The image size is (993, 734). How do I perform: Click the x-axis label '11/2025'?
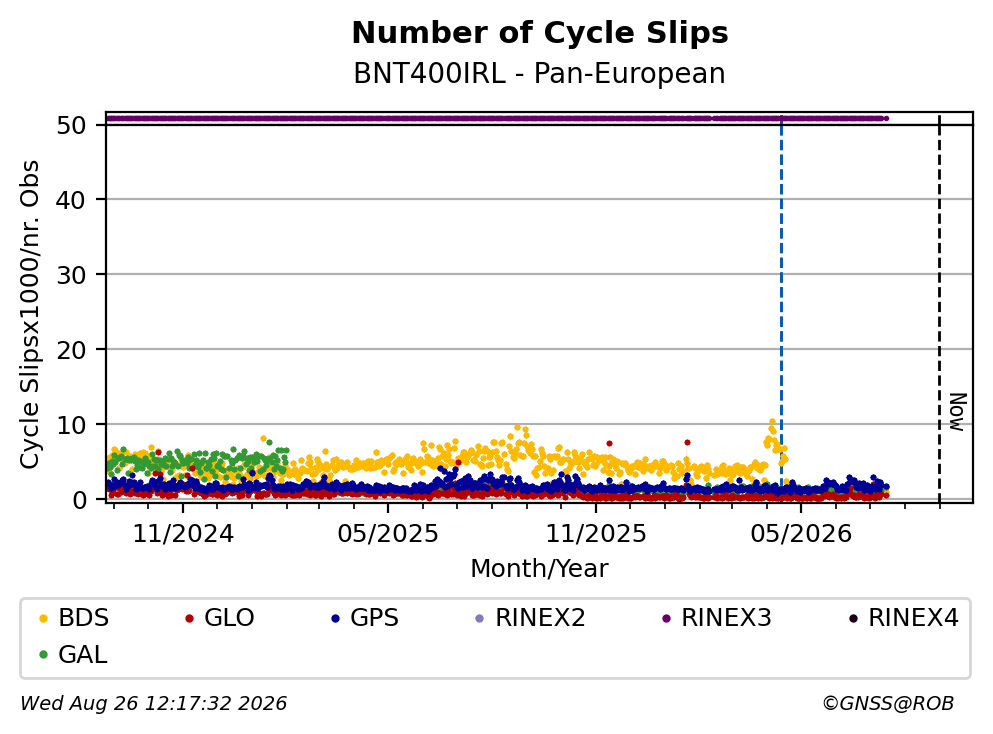coord(596,534)
